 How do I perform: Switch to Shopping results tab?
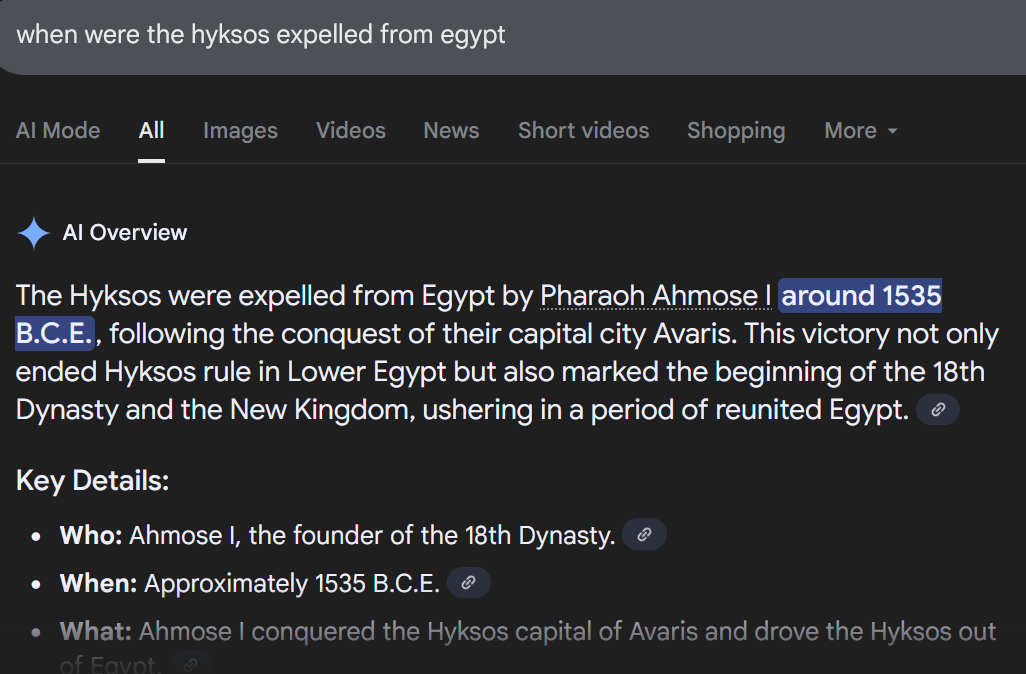tap(736, 130)
